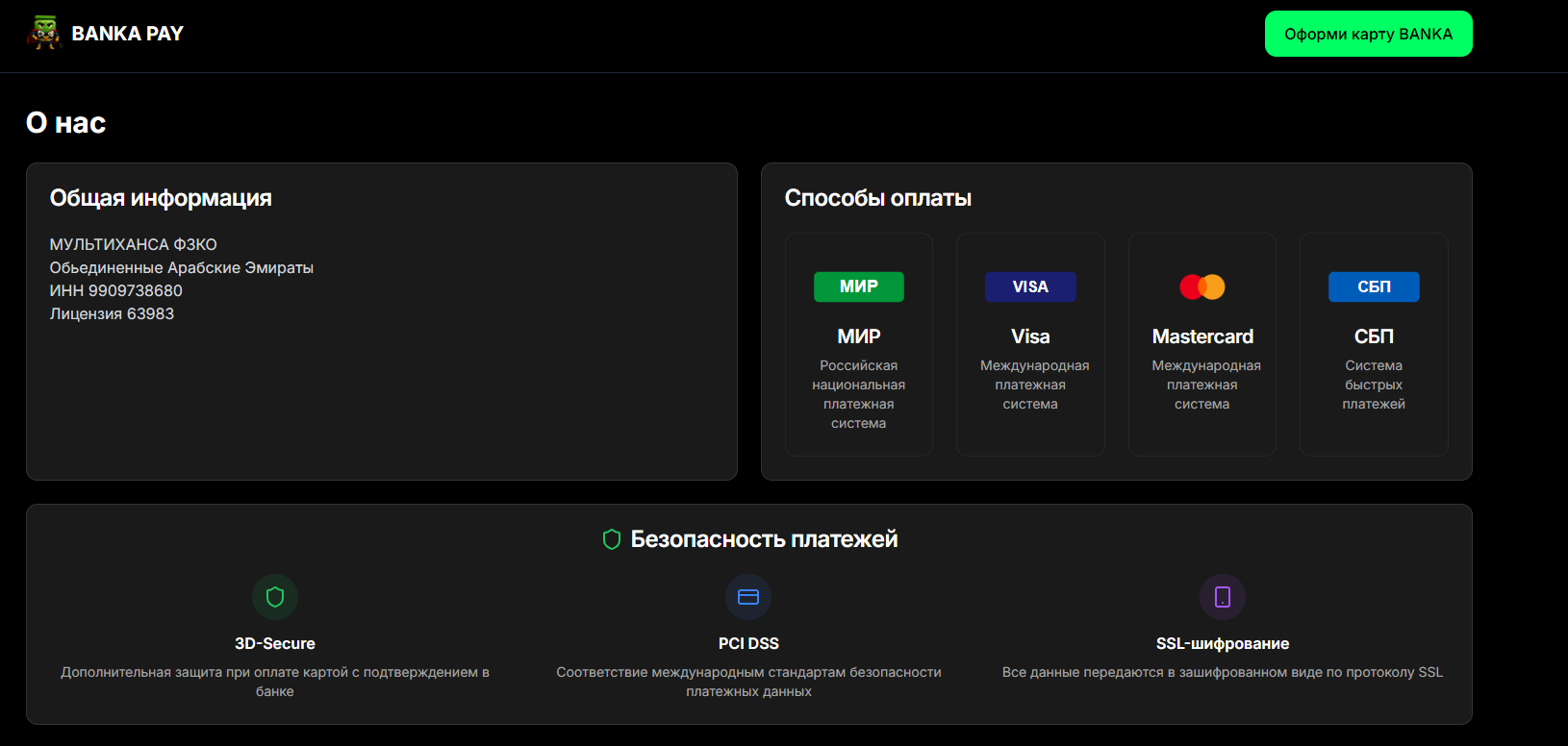Click the purple phone icon above SSL-шифрование
The width and height of the screenshot is (1568, 746).
point(1223,597)
